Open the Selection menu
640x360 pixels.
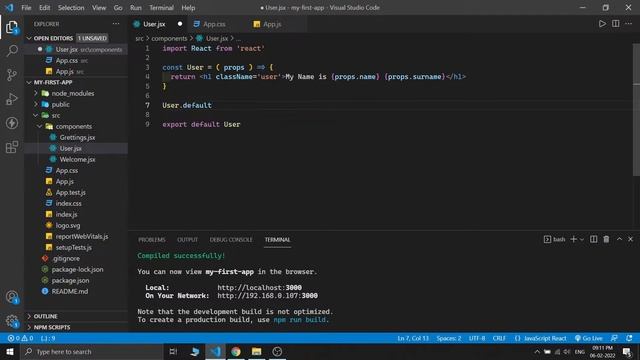coord(71,8)
